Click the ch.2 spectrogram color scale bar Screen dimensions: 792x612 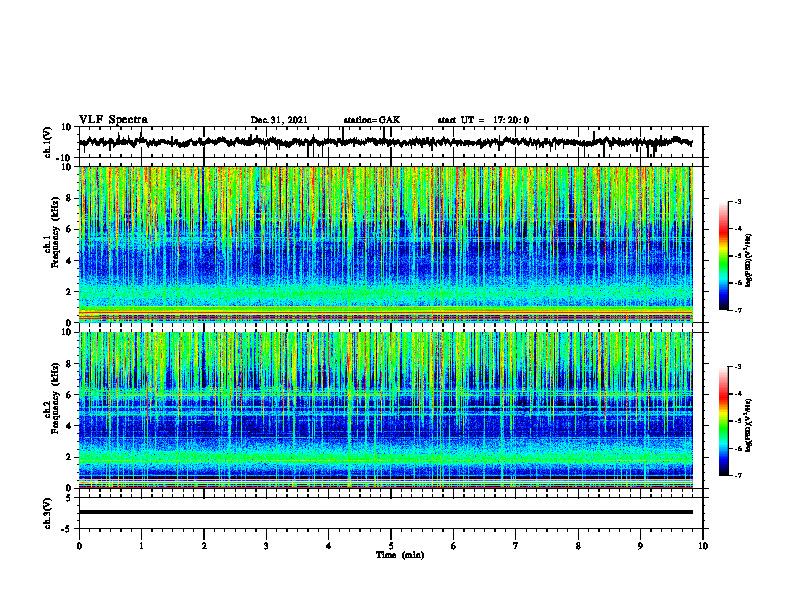tap(723, 421)
